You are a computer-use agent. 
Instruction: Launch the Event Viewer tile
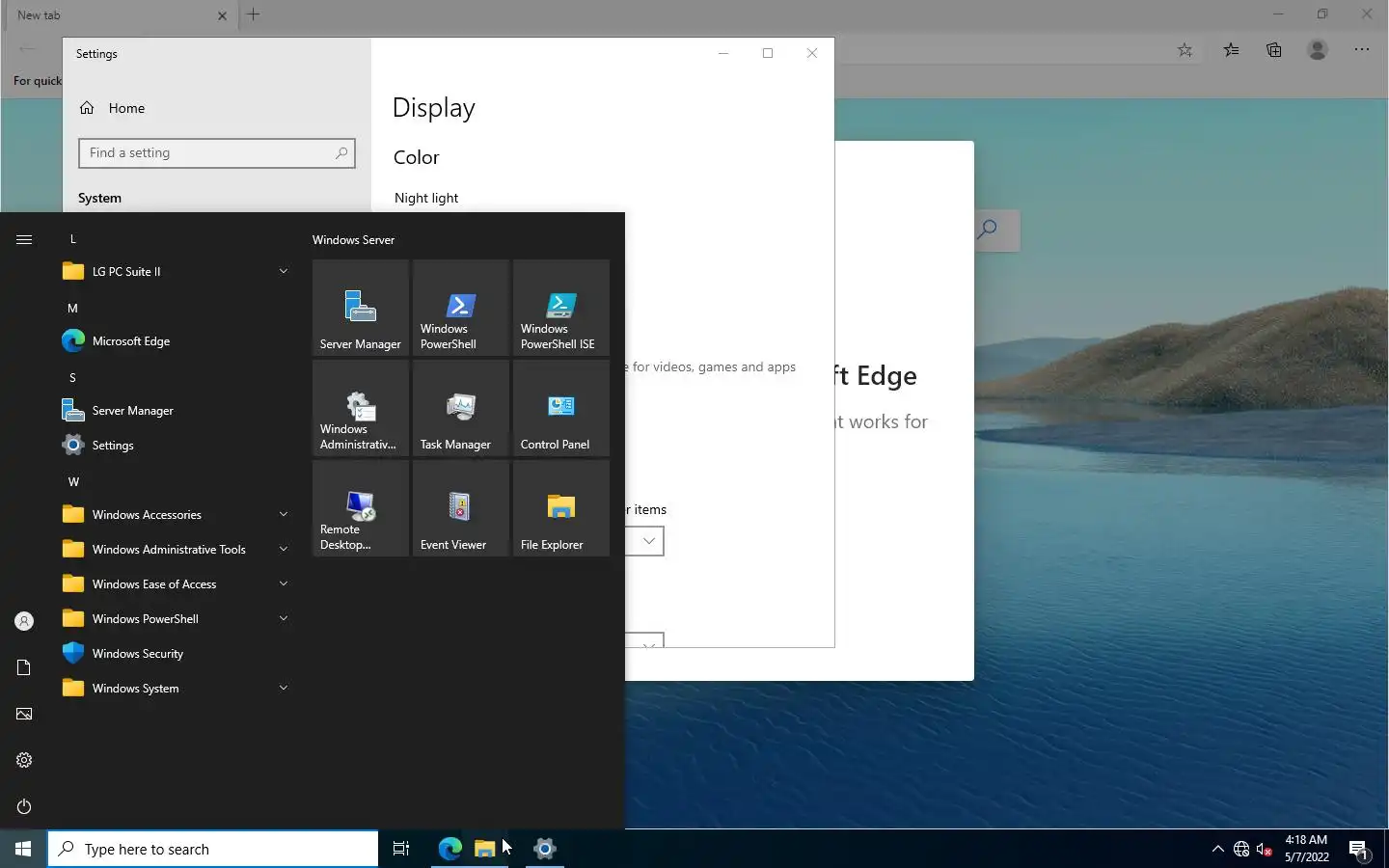(461, 508)
